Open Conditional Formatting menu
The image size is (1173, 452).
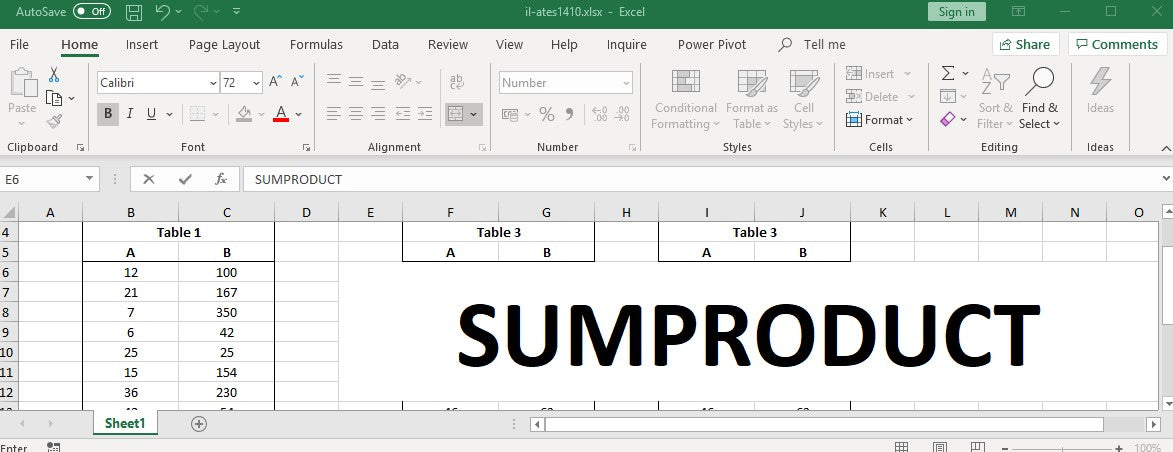[x=685, y=101]
